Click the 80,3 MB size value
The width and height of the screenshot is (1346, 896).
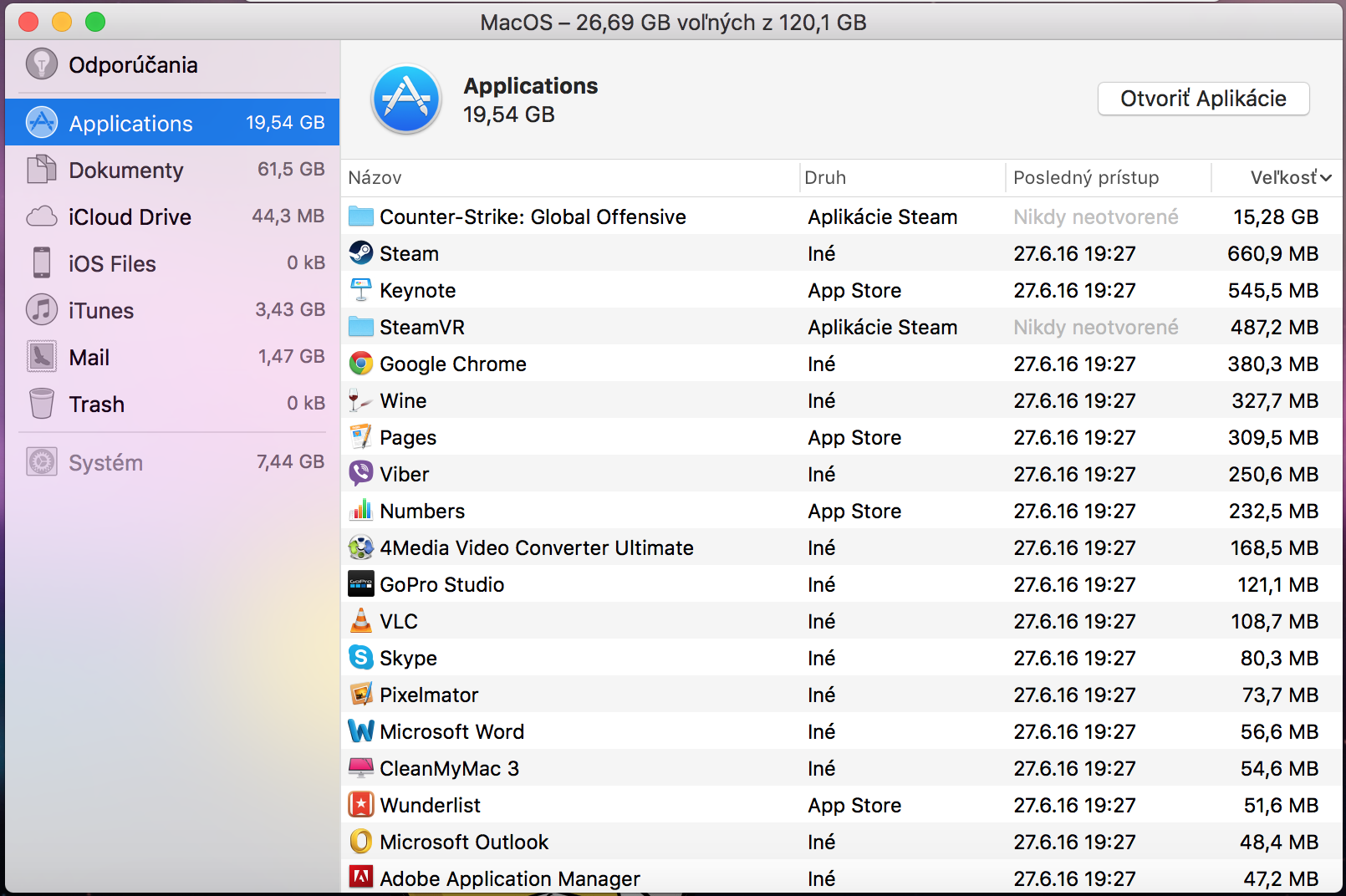[1279, 658]
